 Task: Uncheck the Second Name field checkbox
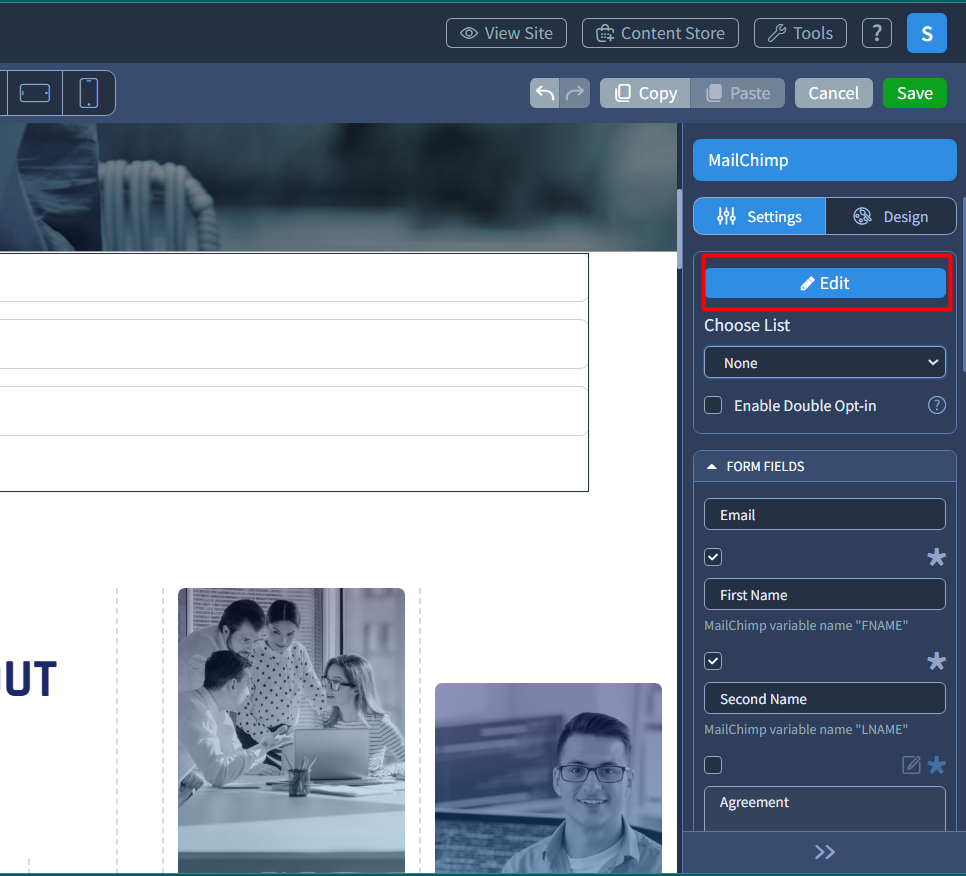pyautogui.click(x=713, y=661)
